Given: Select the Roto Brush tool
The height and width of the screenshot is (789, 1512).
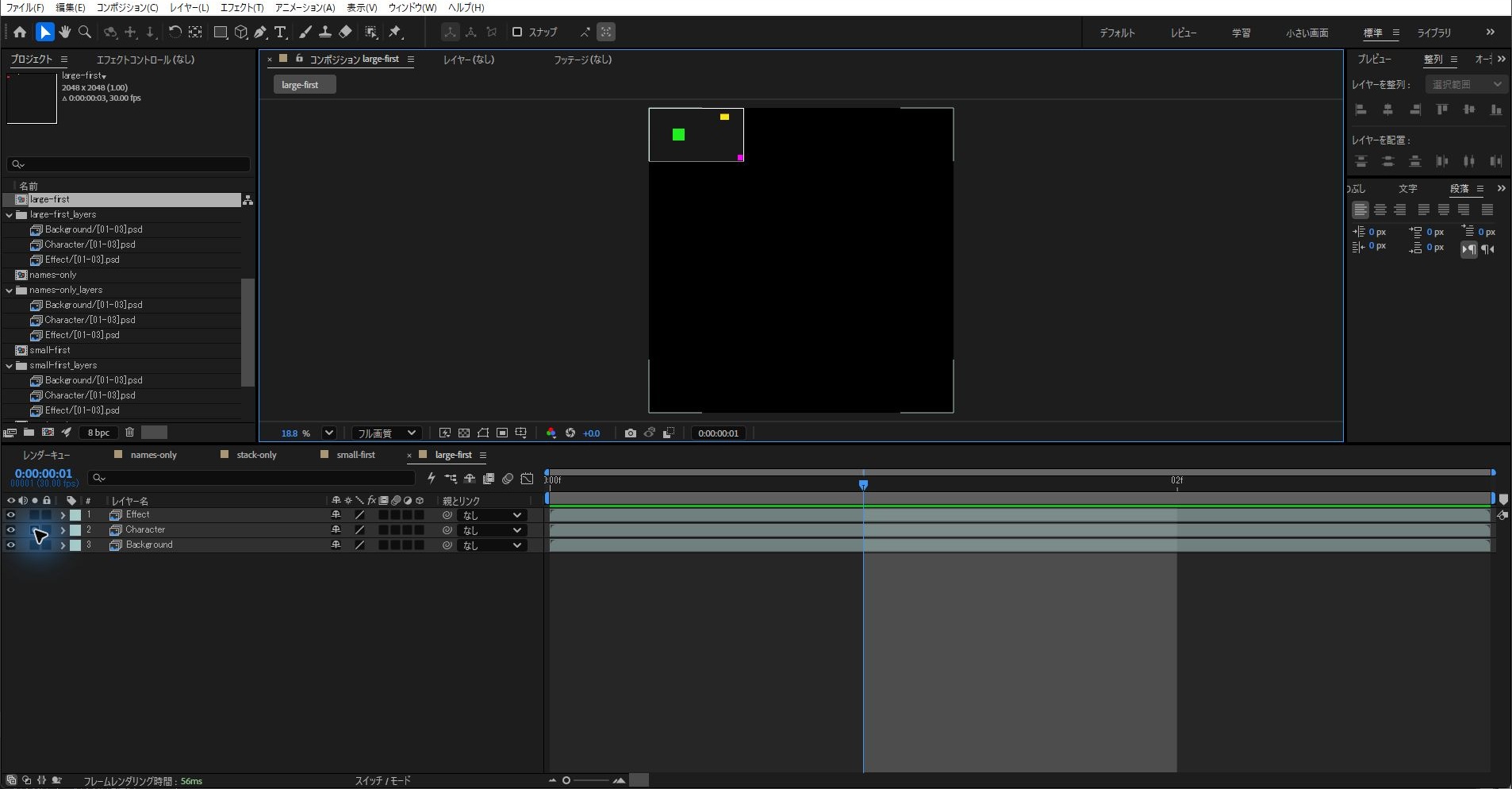Looking at the screenshot, I should click(370, 32).
